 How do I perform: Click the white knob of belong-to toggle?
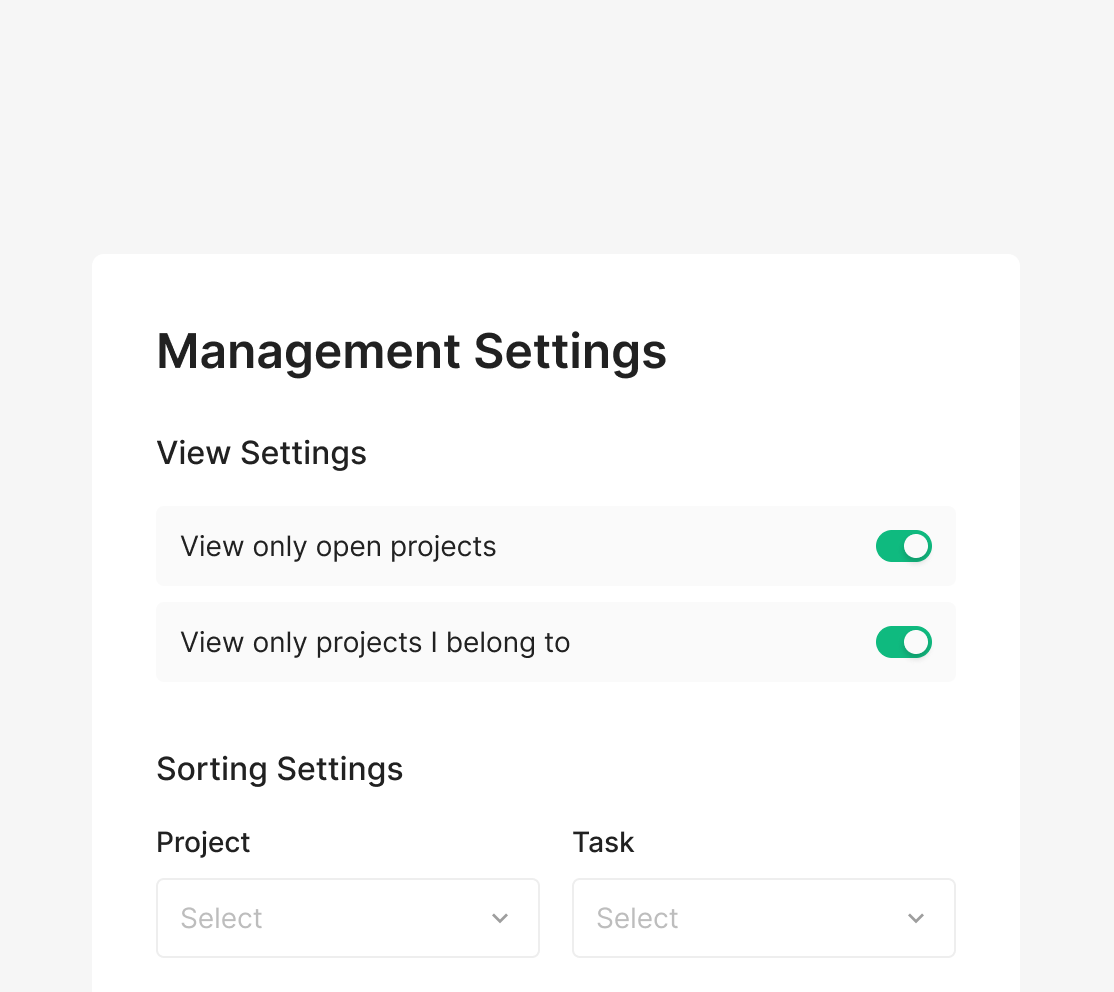pos(916,642)
